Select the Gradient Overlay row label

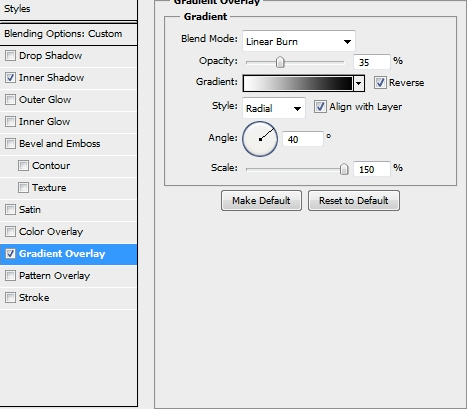[x=62, y=254]
